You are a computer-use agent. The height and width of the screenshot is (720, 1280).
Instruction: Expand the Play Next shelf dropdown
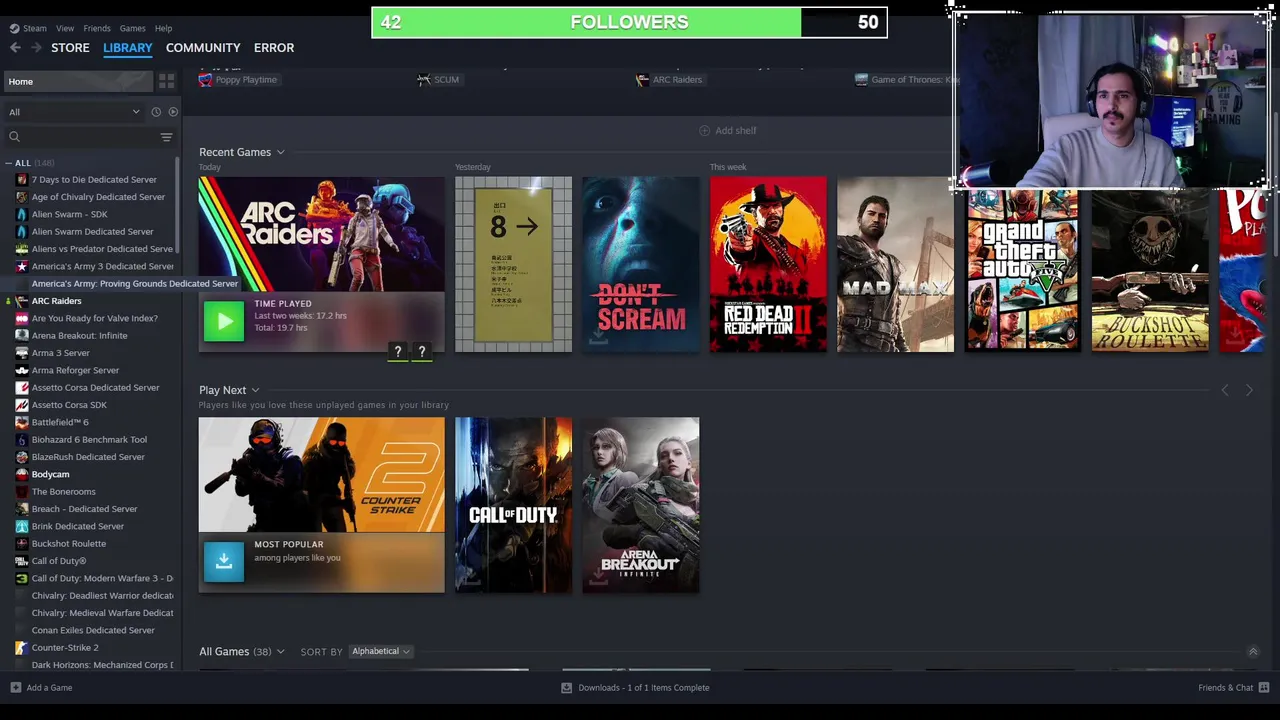[x=255, y=390]
